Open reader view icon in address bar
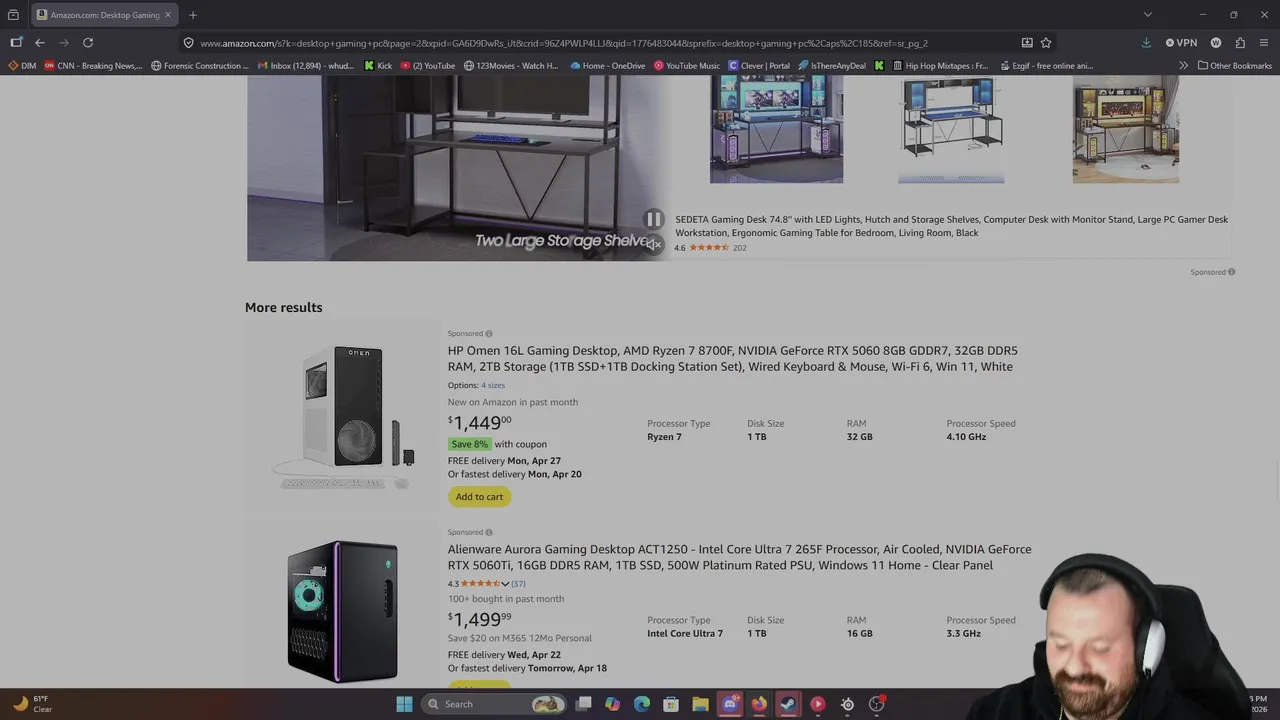Screen dimensions: 1280x720 click(1027, 43)
